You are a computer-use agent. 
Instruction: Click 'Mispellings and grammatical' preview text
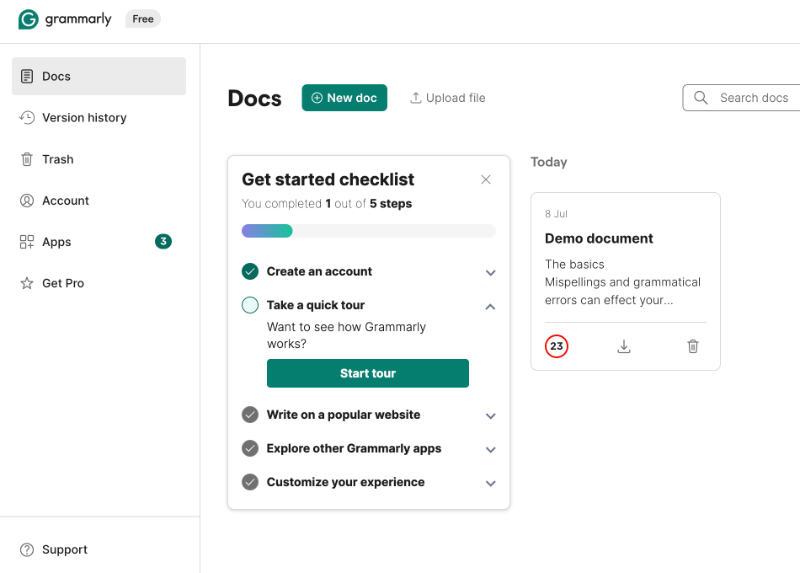click(x=623, y=282)
